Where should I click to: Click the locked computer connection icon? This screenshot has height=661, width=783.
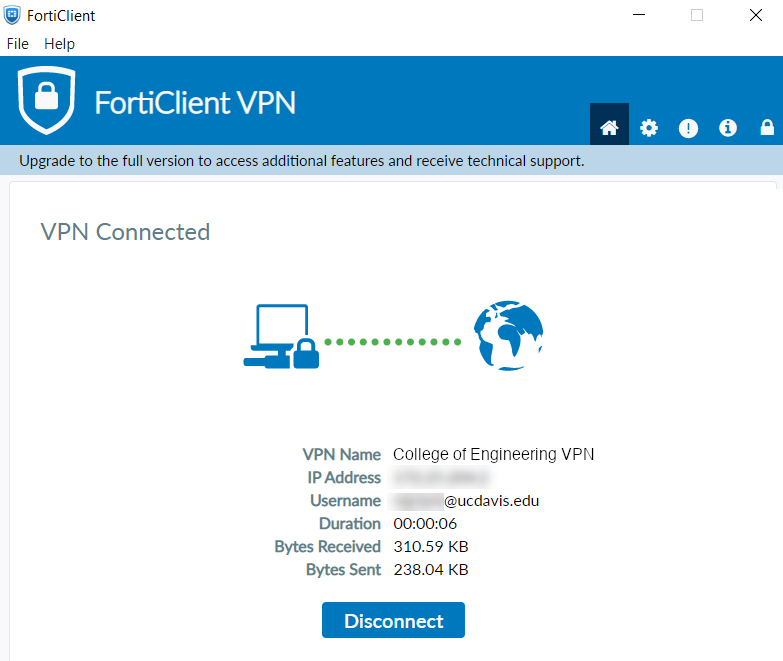coord(281,336)
